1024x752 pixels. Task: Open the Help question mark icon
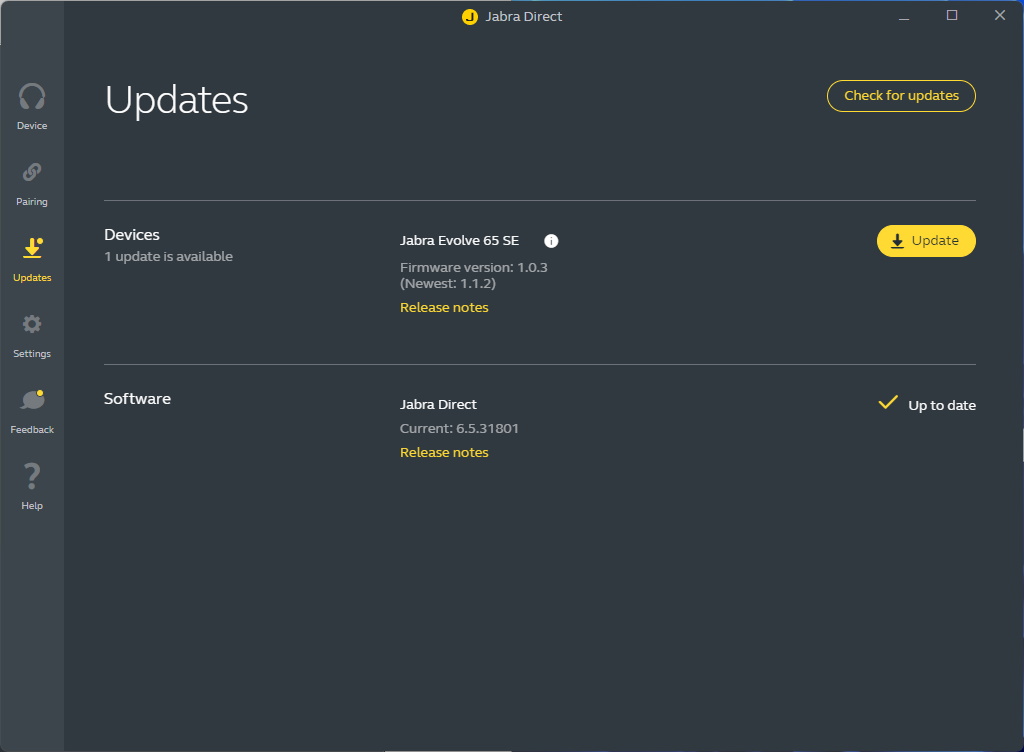pyautogui.click(x=32, y=476)
